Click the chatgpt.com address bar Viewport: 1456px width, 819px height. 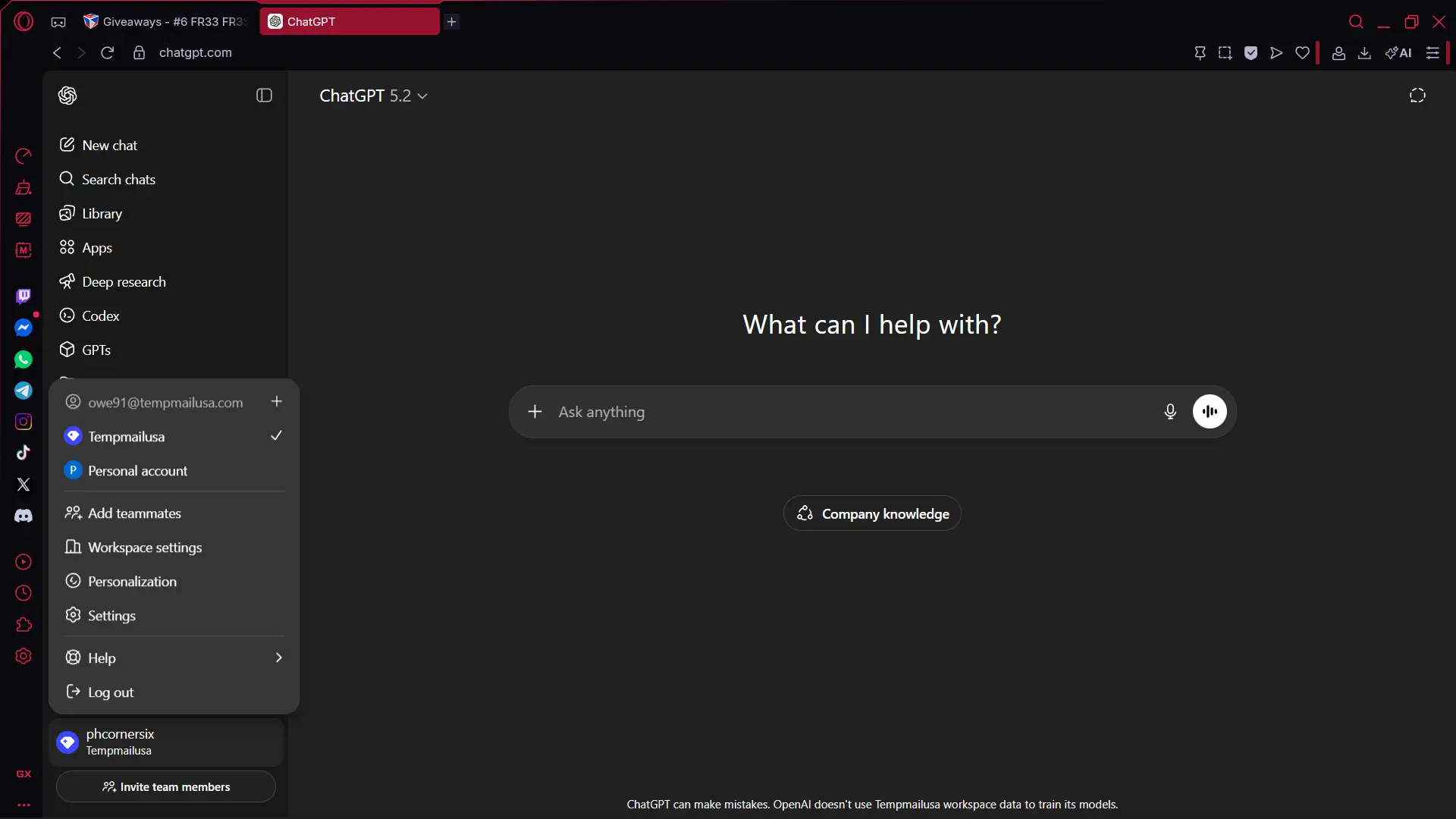pyautogui.click(x=196, y=52)
